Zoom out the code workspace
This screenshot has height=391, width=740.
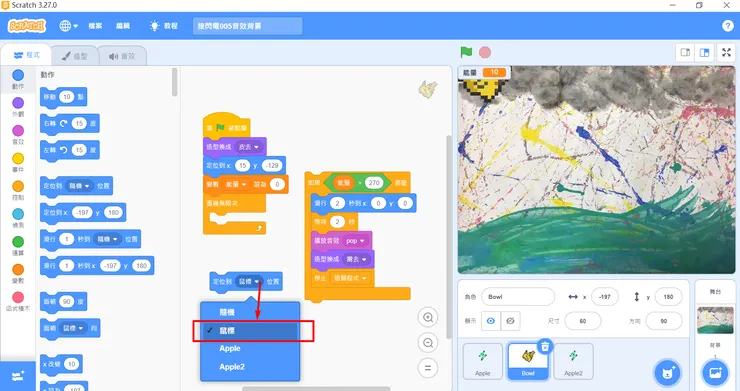[428, 342]
